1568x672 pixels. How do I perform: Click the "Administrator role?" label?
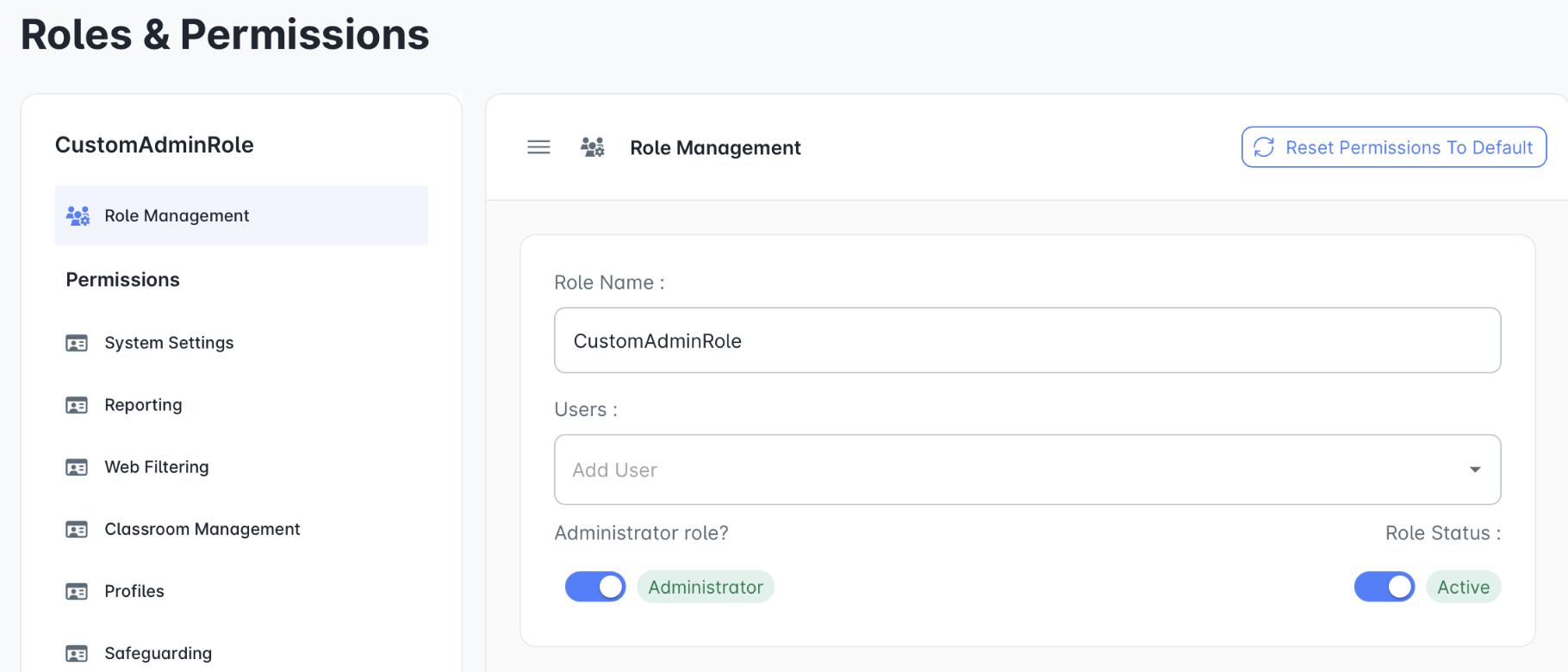[641, 533]
